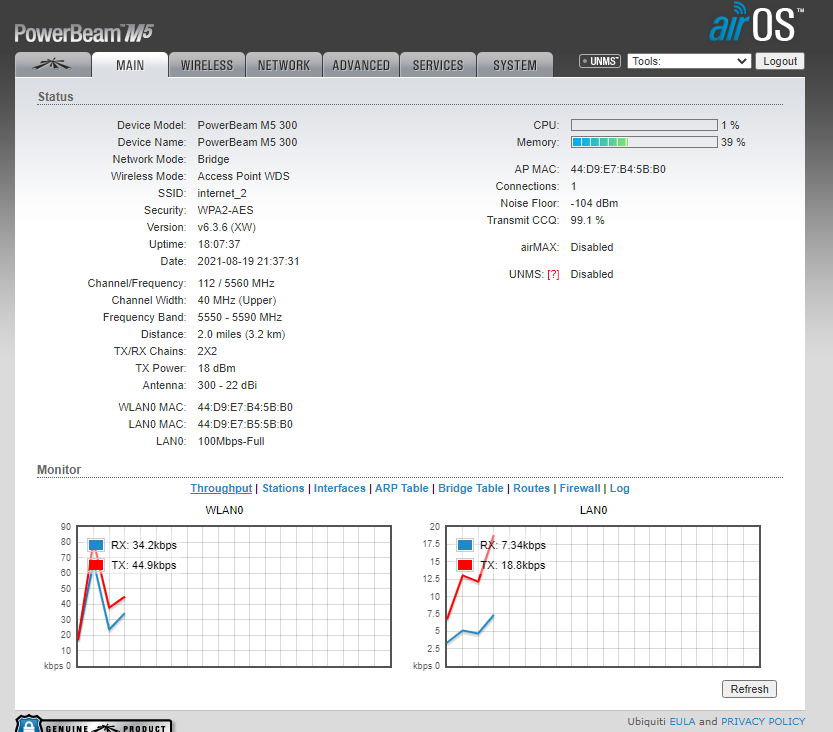This screenshot has width=833, height=732.
Task: Click the WLAN0 TX: 44.9kbps readout
Action: coord(143,565)
